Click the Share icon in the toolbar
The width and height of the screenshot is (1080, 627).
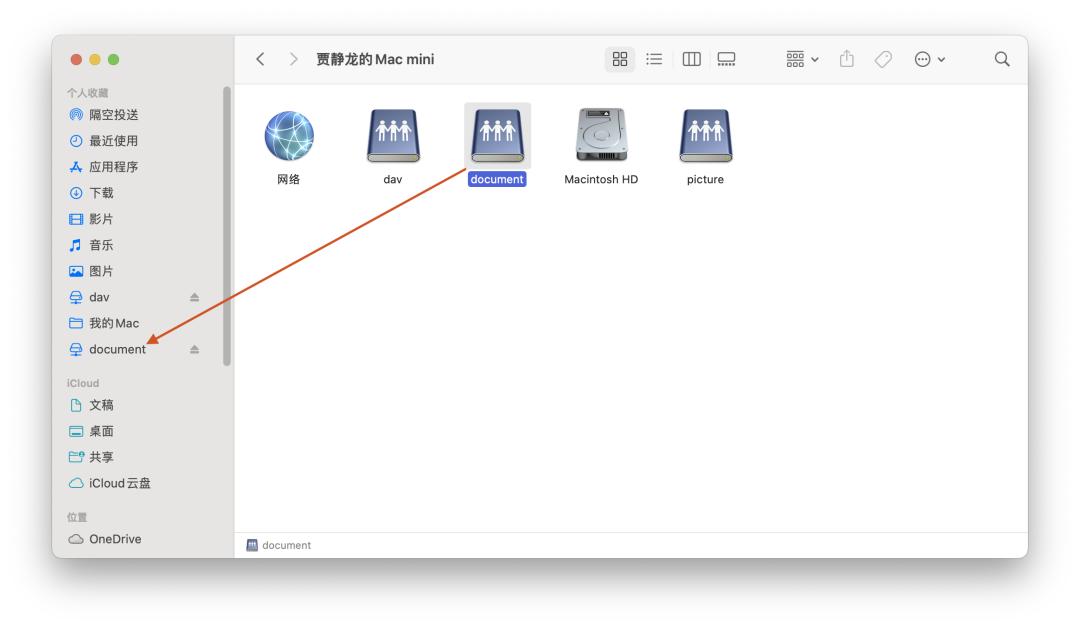[x=847, y=59]
